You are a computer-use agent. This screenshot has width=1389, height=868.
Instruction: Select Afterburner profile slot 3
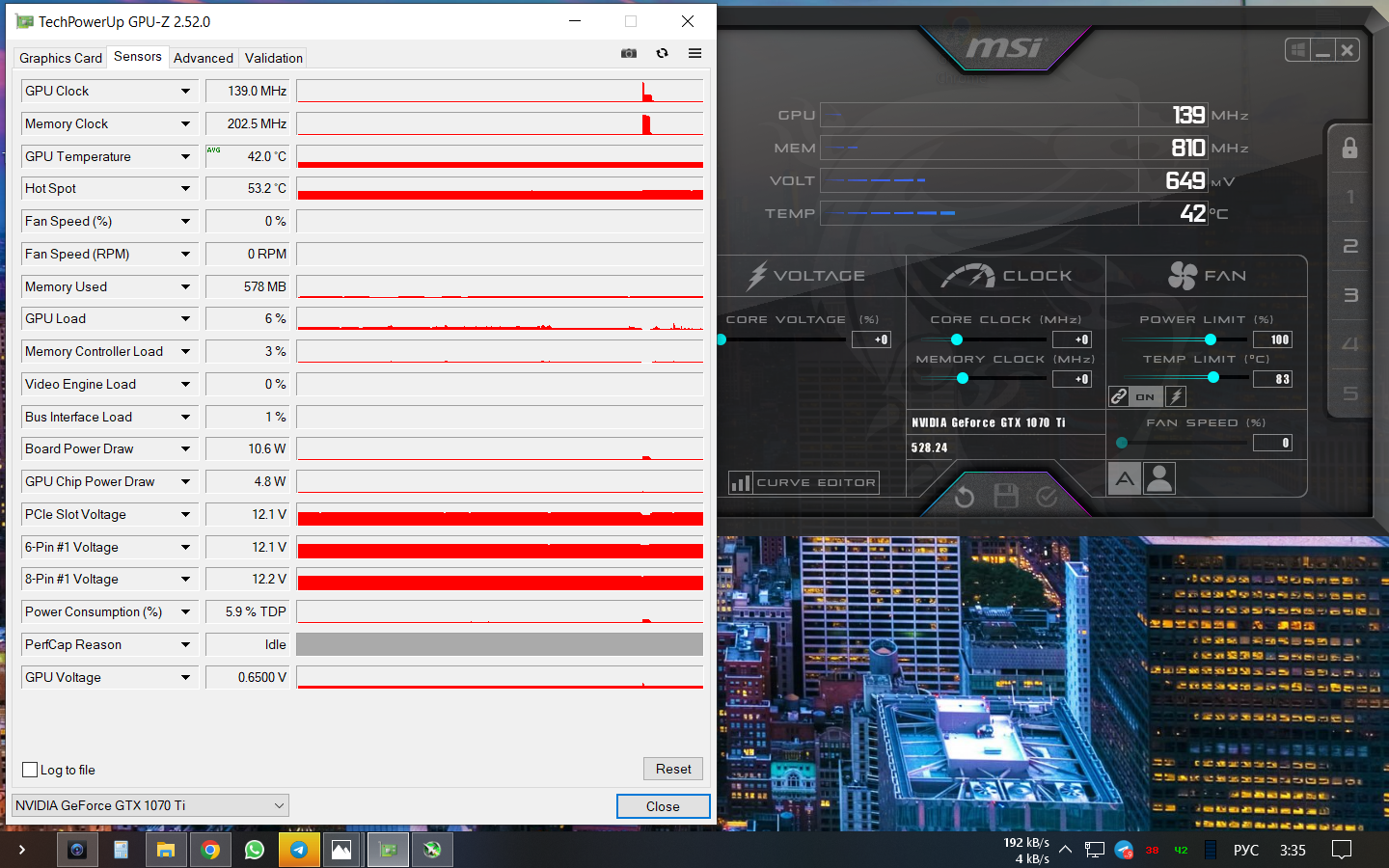pyautogui.click(x=1349, y=295)
